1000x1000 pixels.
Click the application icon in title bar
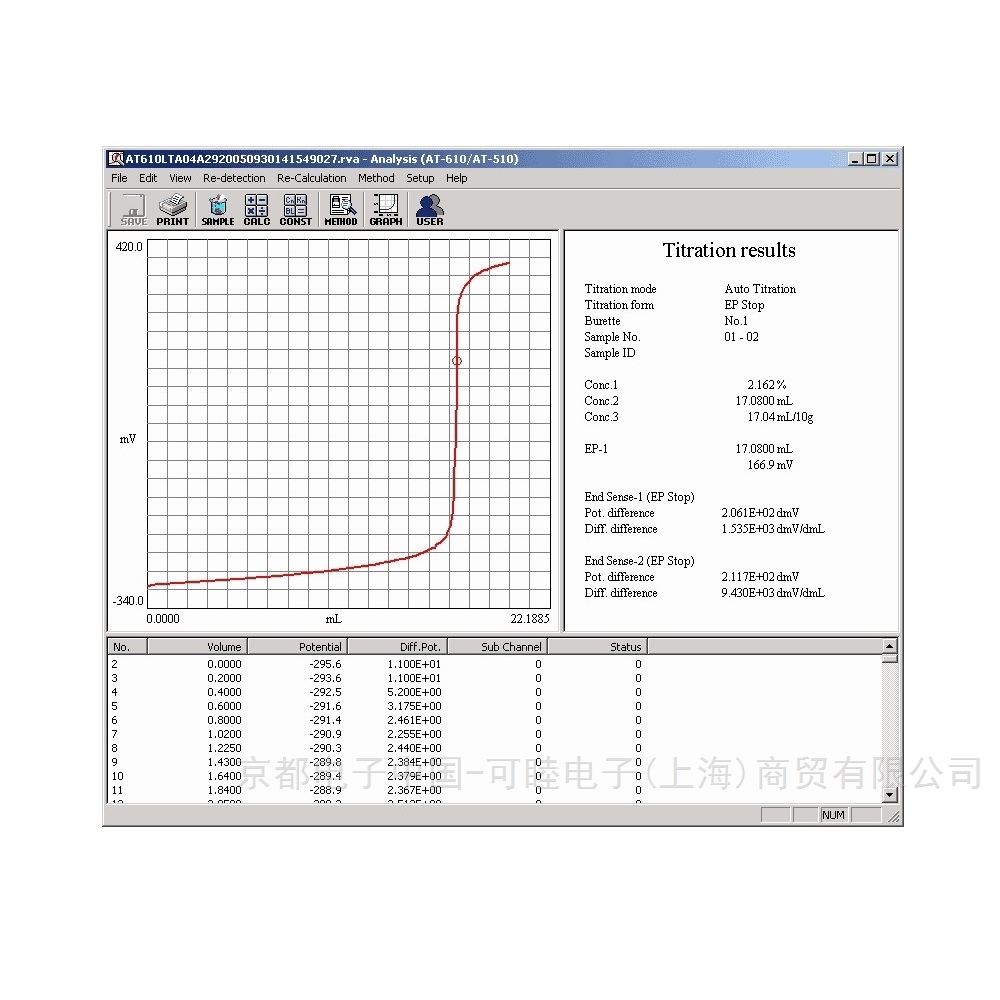point(115,158)
